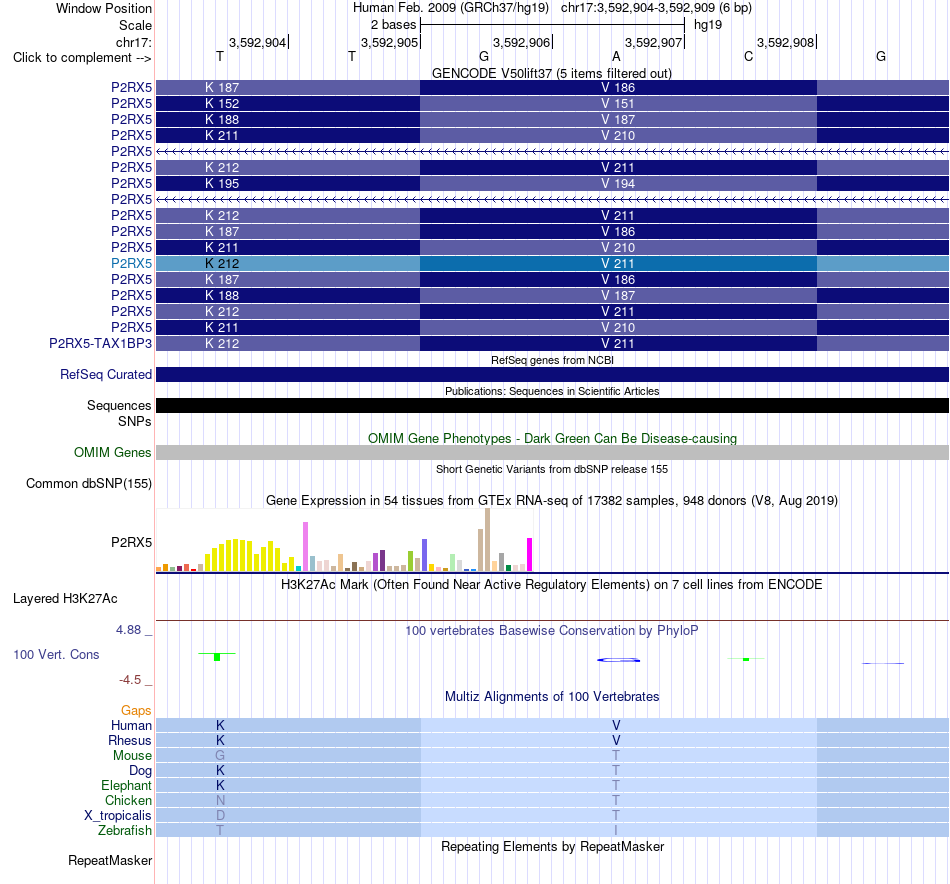Screen dimensions: 950x884
Task: Click the Gaps label
Action: point(136,711)
